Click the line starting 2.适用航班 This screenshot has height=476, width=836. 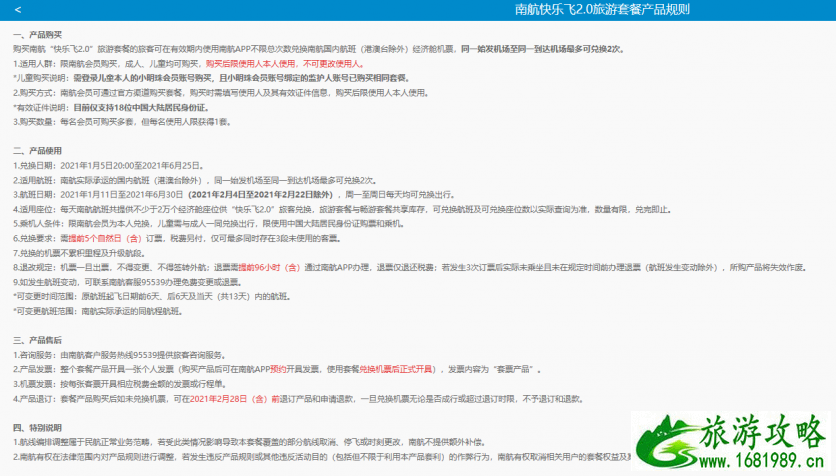coord(196,180)
